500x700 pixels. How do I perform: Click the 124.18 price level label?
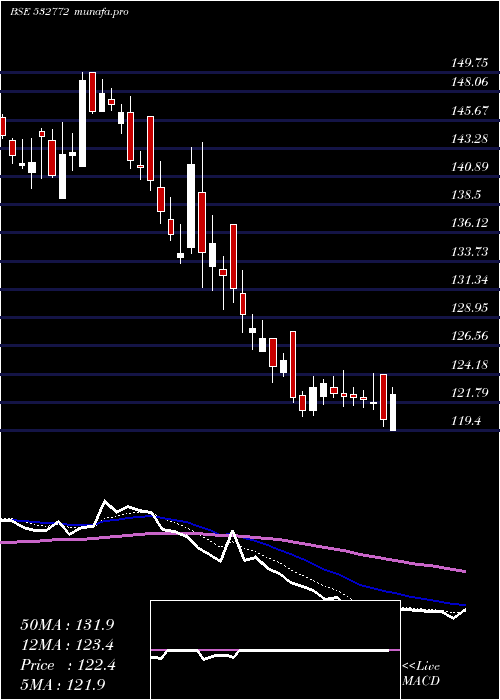[470, 365]
